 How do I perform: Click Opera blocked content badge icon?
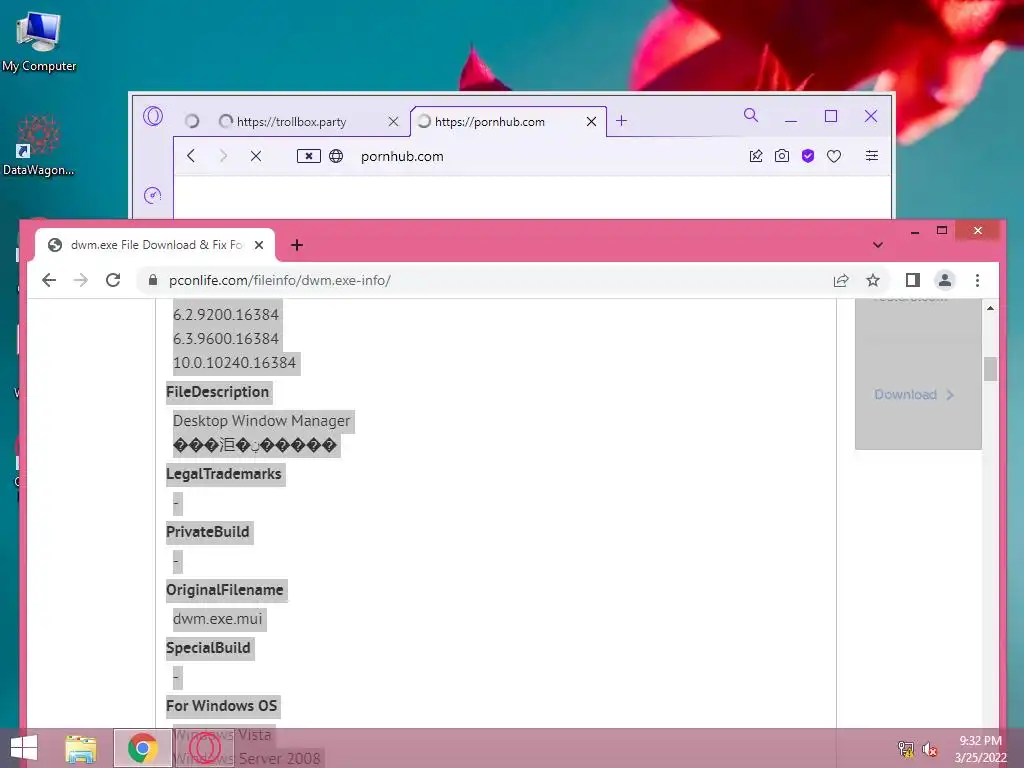pyautogui.click(x=308, y=156)
